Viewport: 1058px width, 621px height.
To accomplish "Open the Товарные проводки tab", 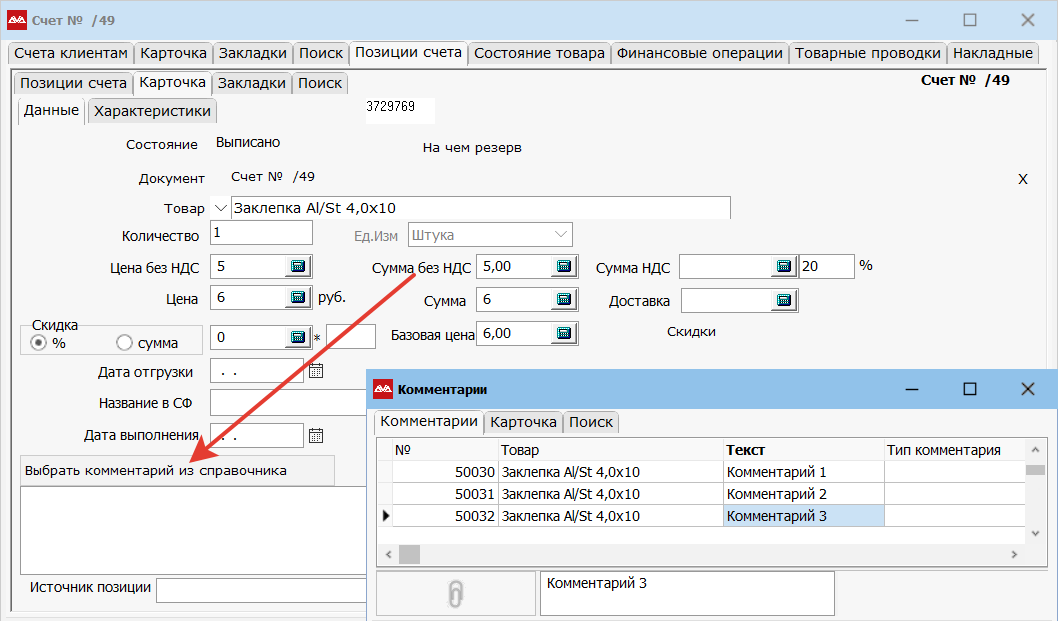I will point(868,53).
